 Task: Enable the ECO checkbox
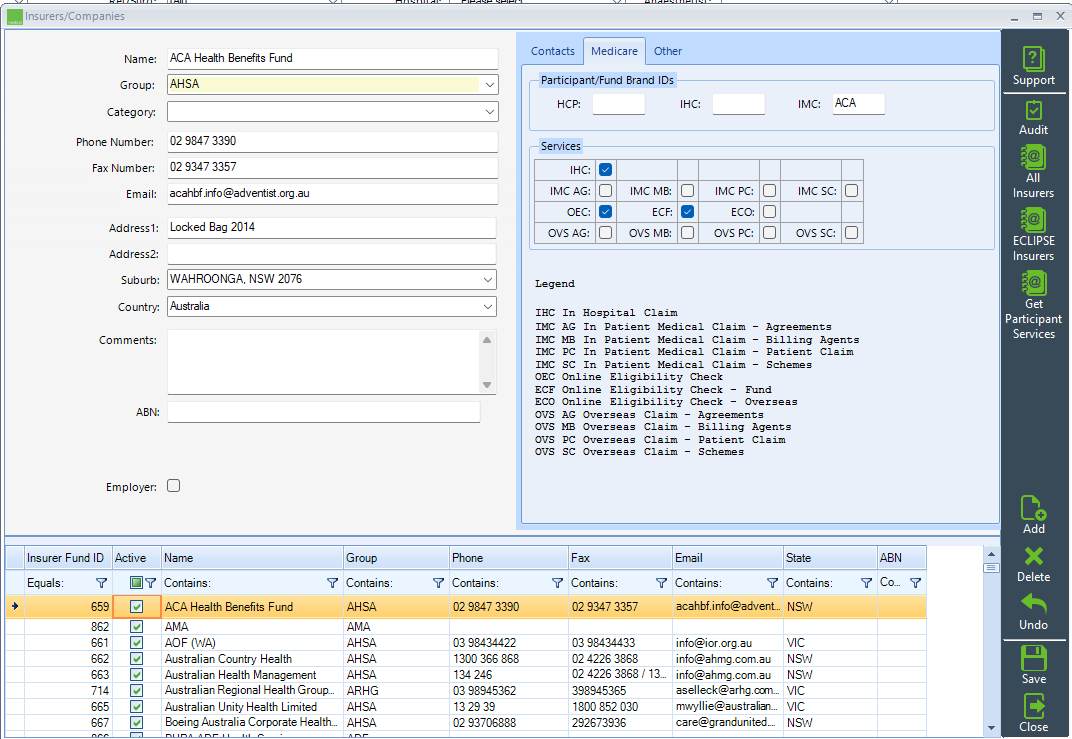(770, 212)
